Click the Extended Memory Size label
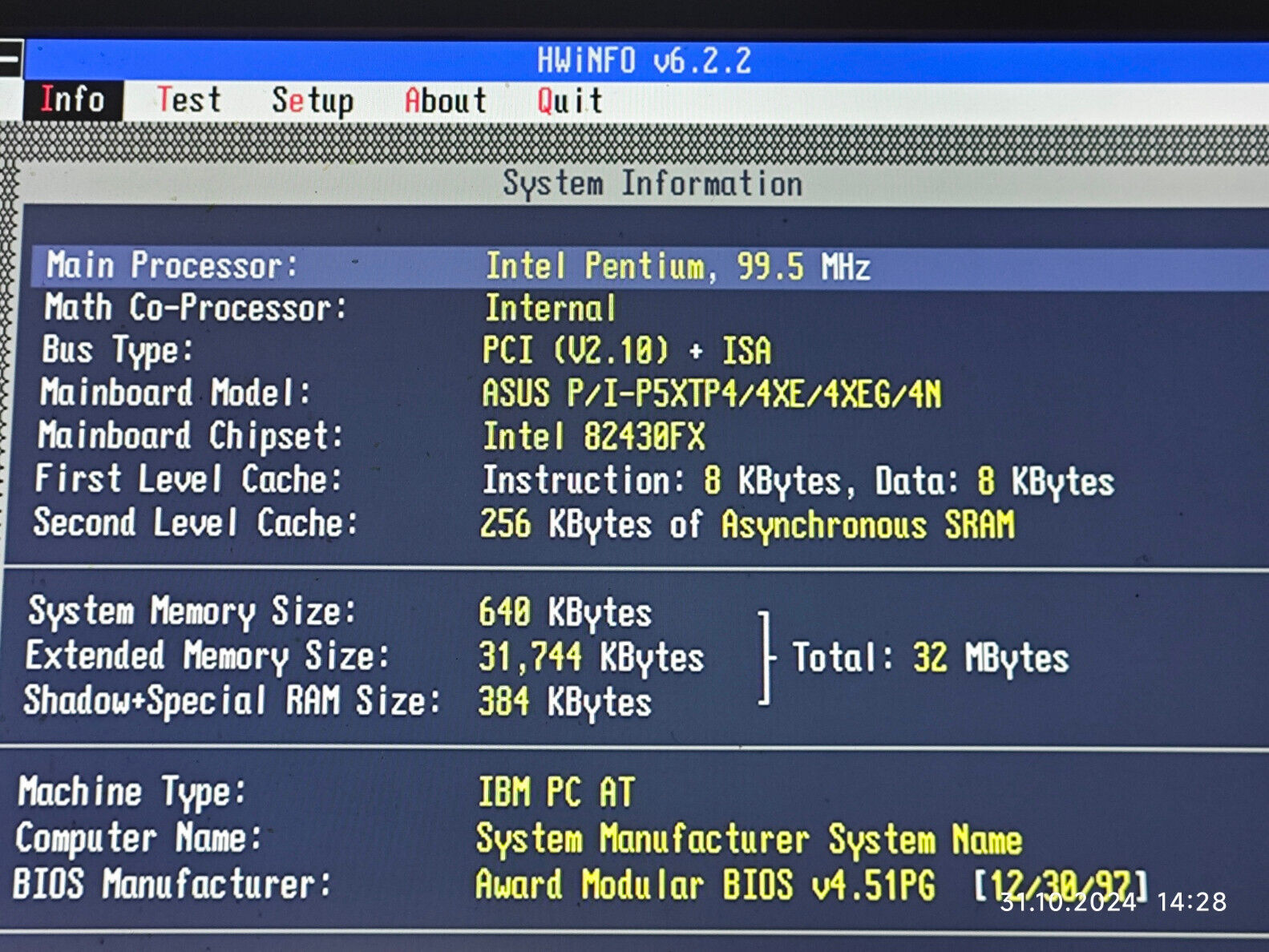Viewport: 1269px width, 952px height. [x=207, y=656]
